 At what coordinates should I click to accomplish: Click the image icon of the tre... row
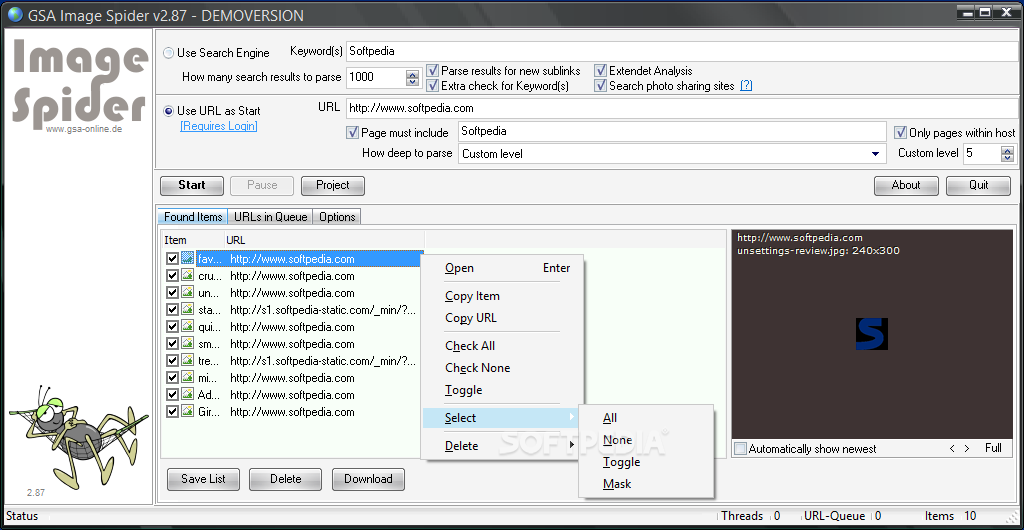187,360
